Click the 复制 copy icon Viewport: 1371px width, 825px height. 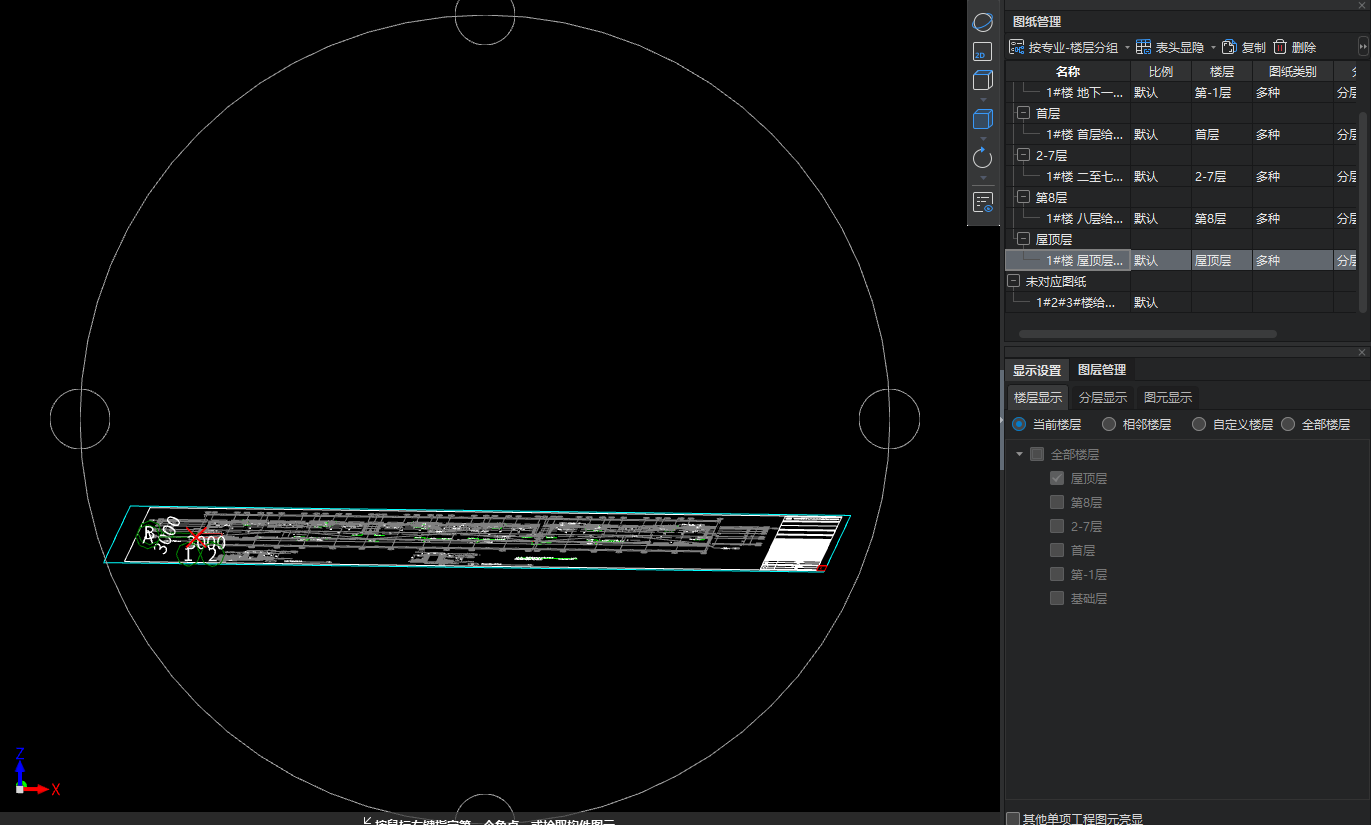coord(1230,47)
